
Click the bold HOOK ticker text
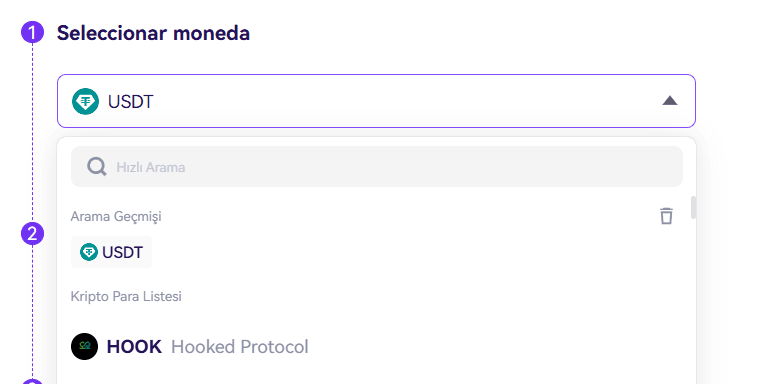coord(134,347)
